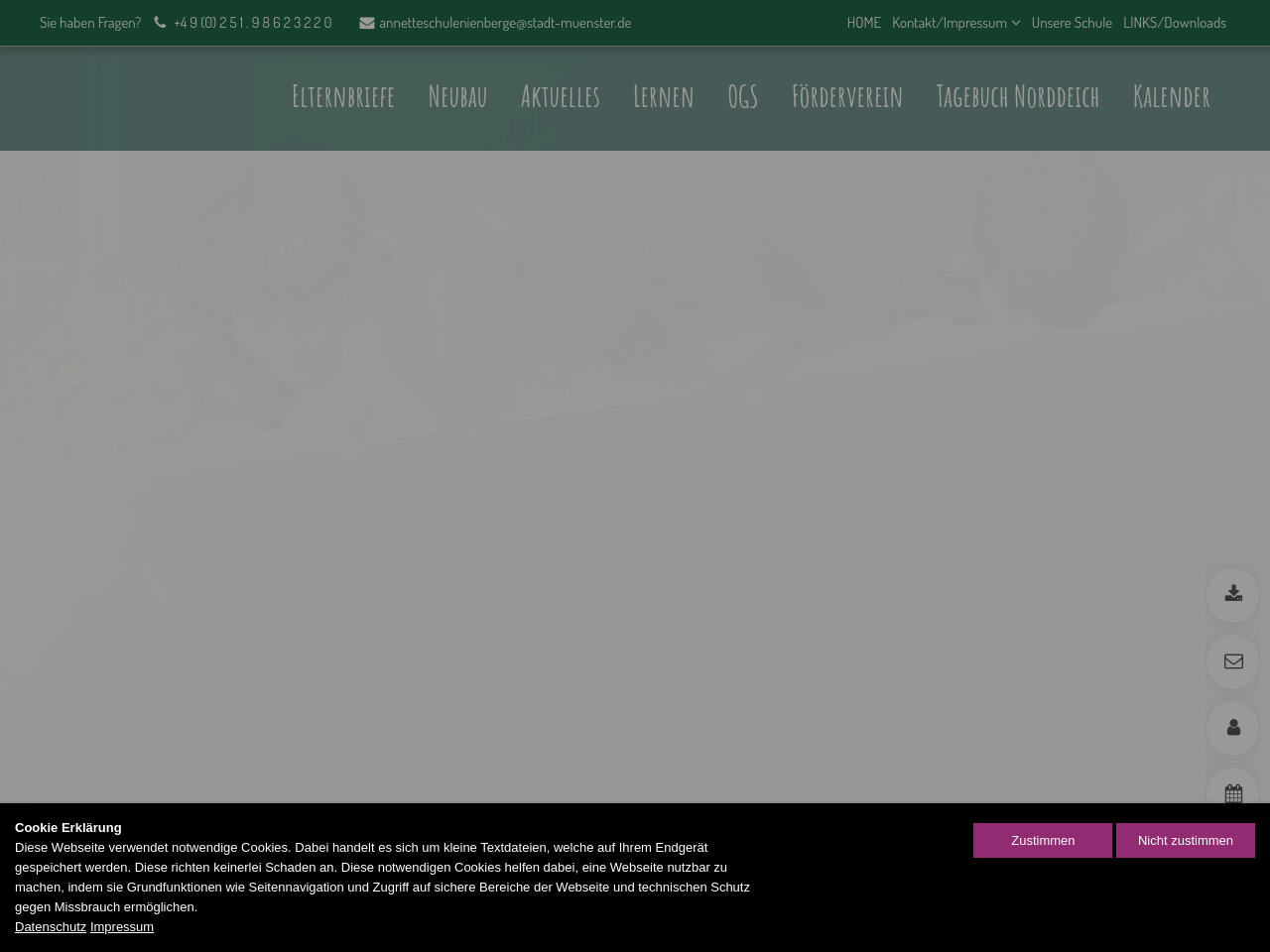
Task: Click the school email address link
Action: [x=504, y=23]
